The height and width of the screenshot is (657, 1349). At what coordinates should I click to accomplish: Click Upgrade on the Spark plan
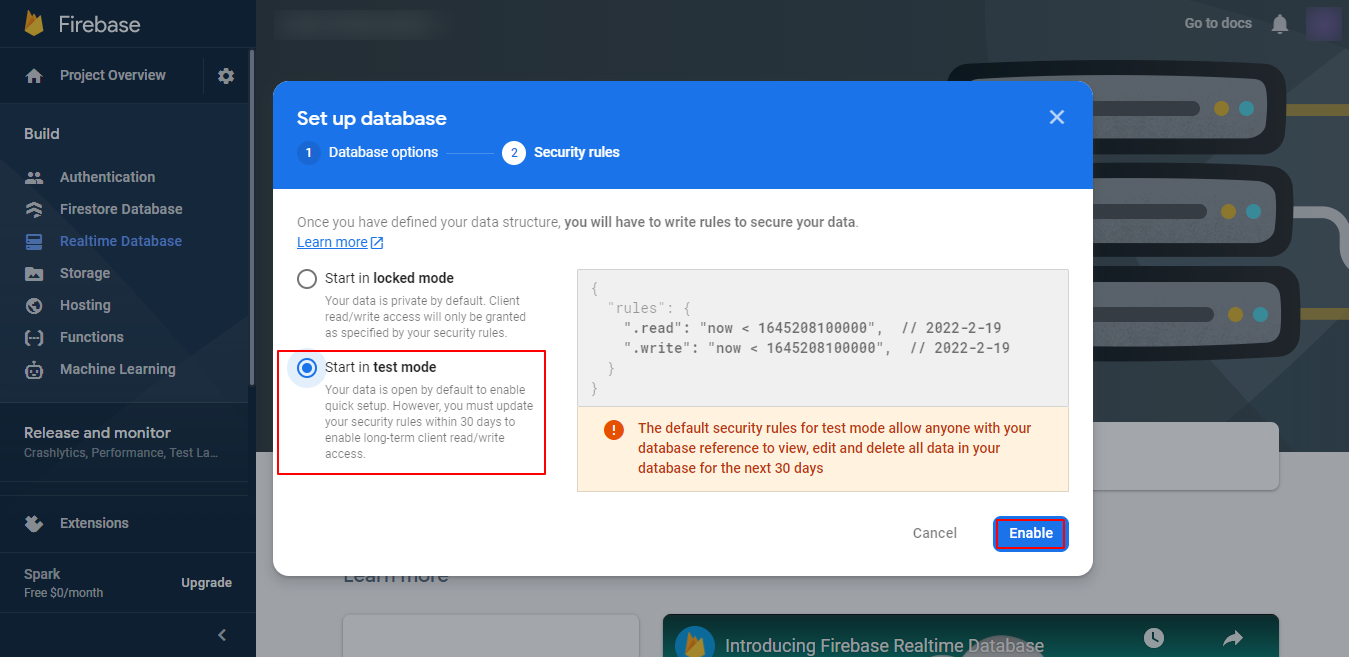tap(206, 583)
